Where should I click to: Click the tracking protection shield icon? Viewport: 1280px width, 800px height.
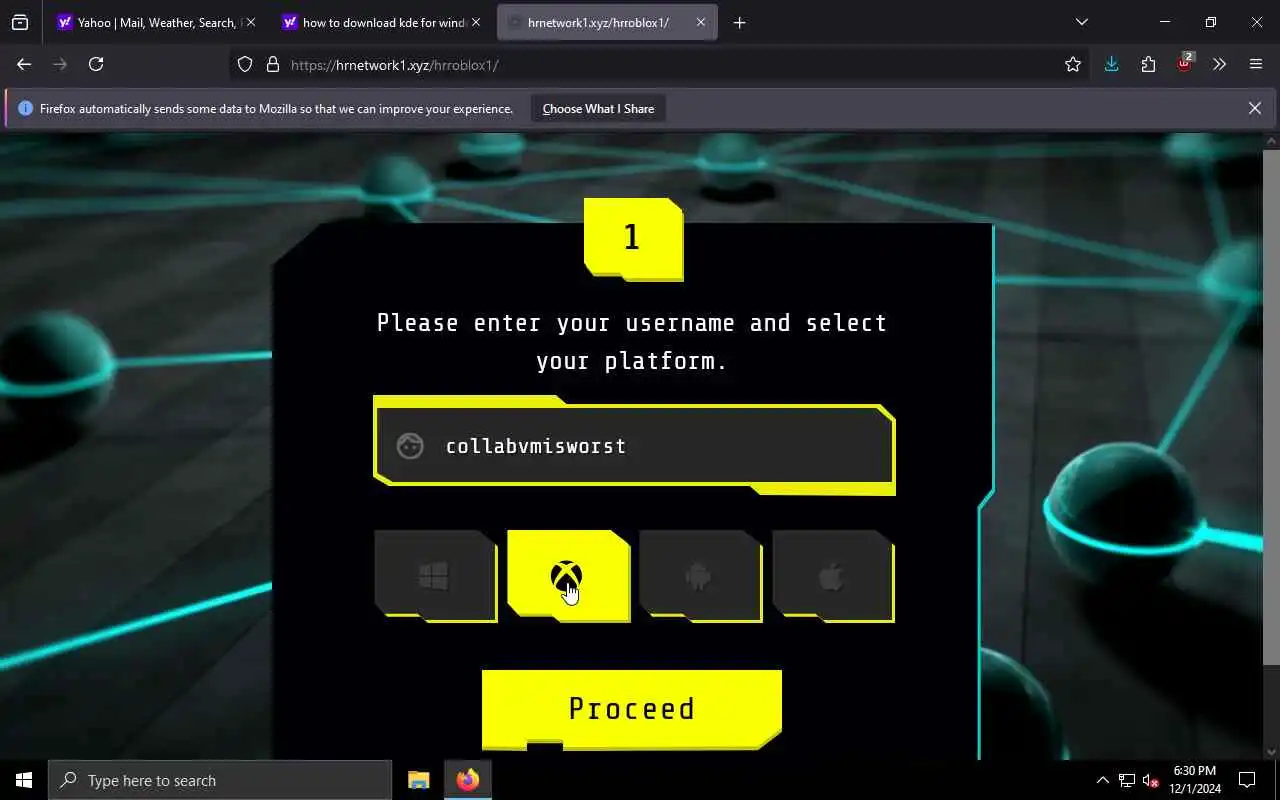click(245, 64)
